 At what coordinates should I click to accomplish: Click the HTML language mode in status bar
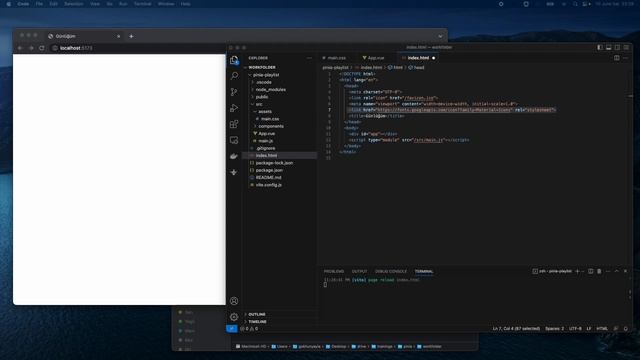click(x=602, y=329)
